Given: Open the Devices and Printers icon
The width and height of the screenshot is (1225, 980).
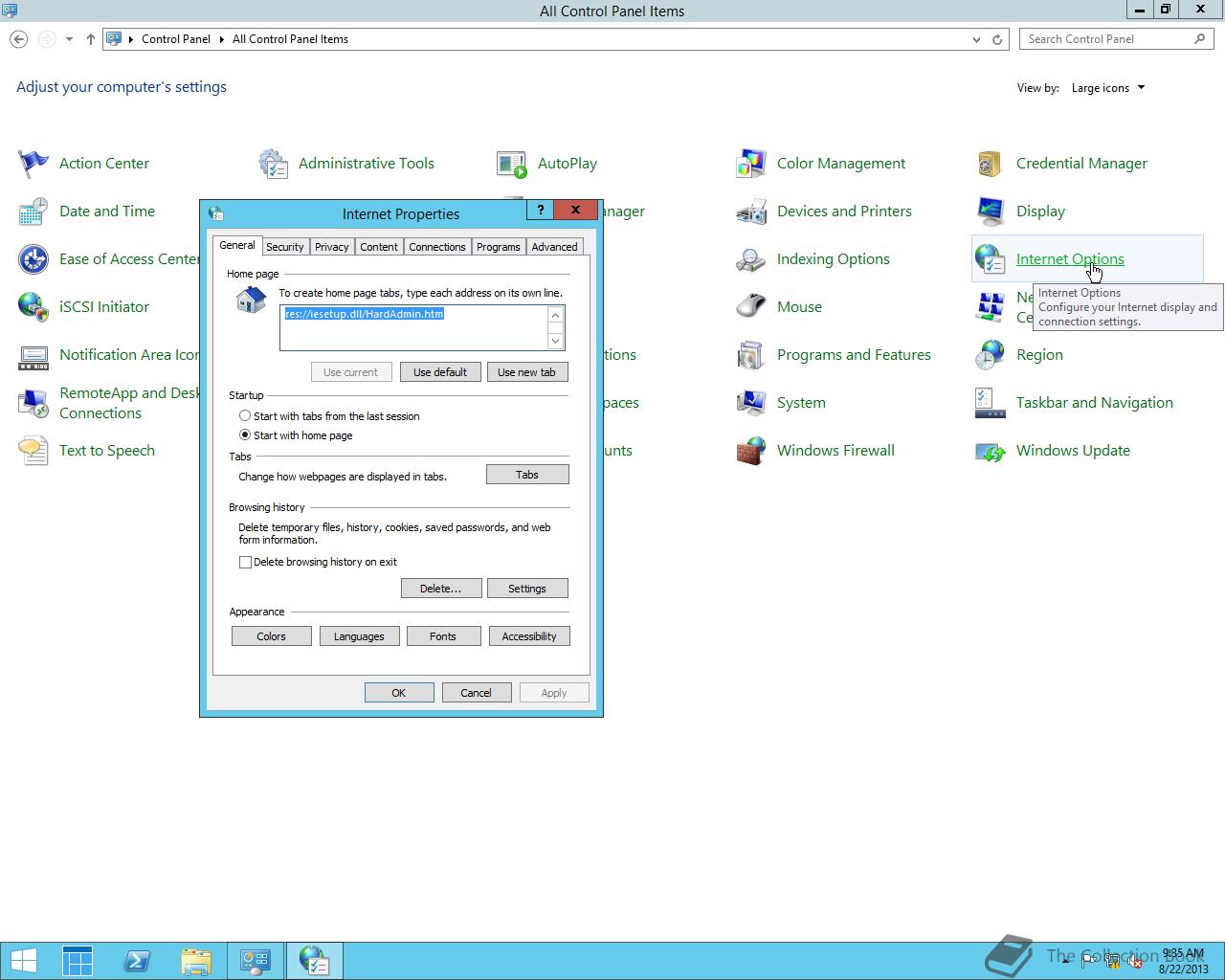Looking at the screenshot, I should 751,212.
